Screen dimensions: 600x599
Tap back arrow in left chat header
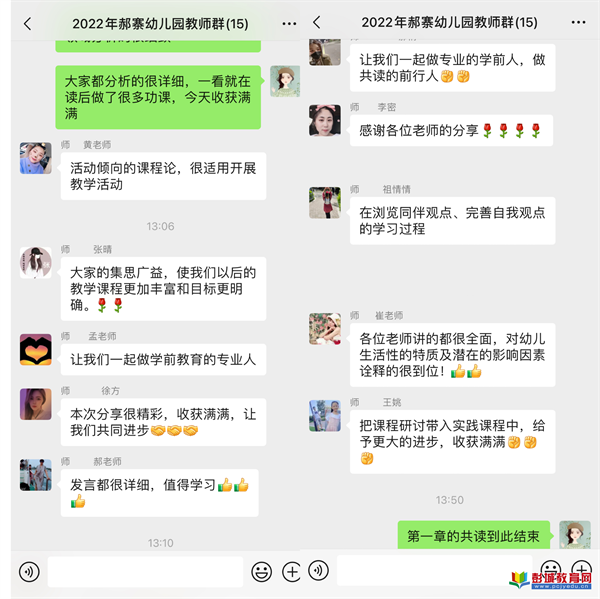pyautogui.click(x=28, y=24)
